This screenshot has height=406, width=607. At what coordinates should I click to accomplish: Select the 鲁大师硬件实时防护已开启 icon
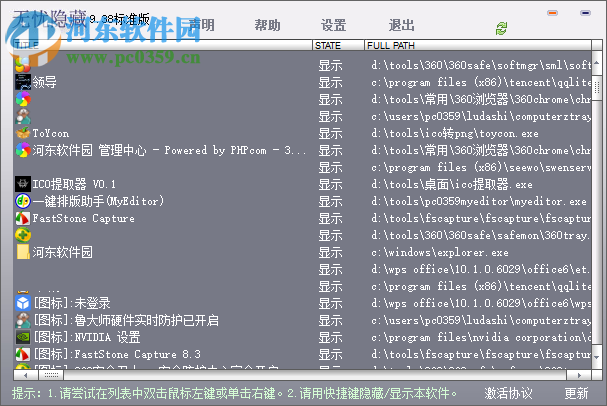23,320
